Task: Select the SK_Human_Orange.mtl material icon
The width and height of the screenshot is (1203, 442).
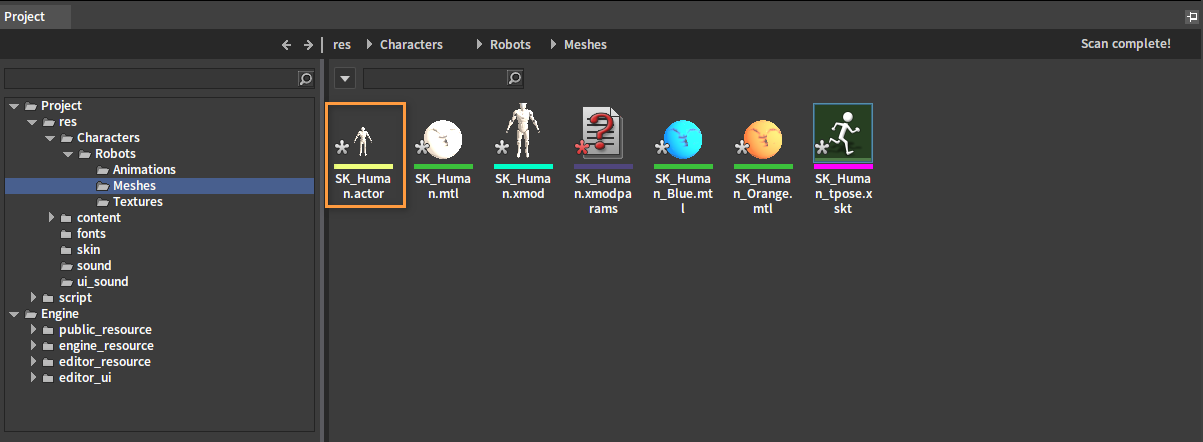Action: coord(764,133)
